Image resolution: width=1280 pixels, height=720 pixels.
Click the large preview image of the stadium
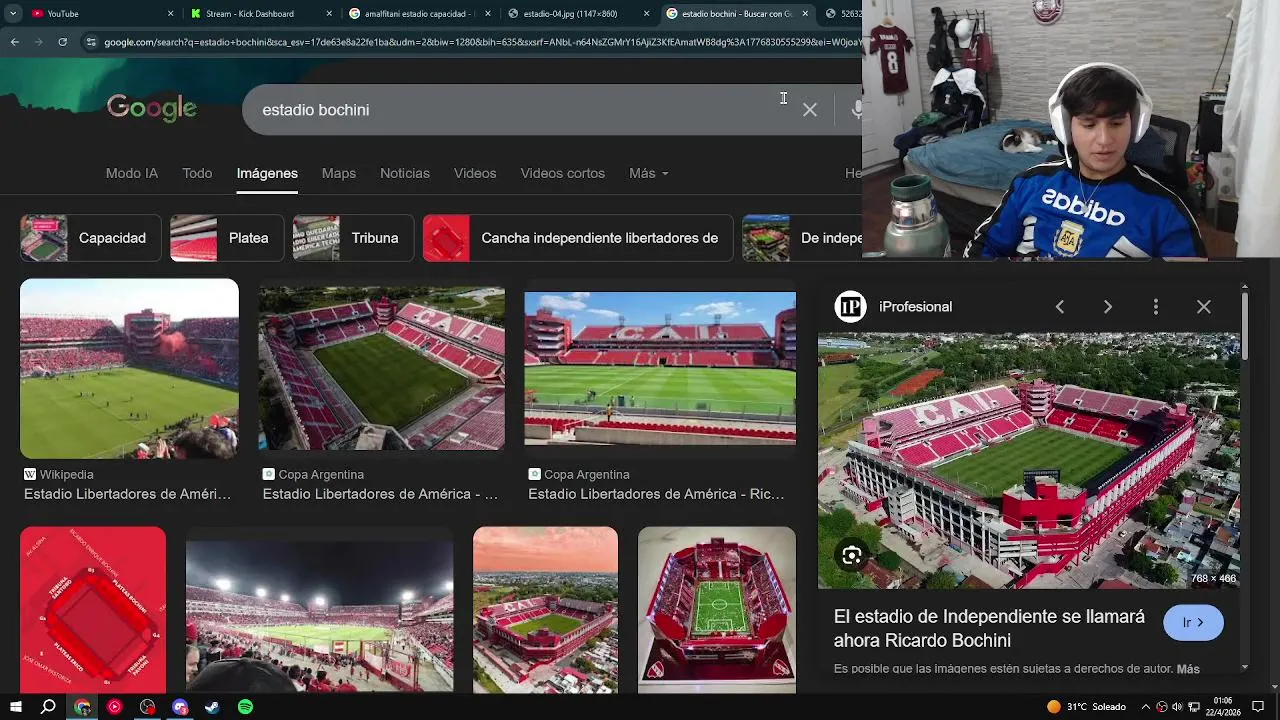1029,461
